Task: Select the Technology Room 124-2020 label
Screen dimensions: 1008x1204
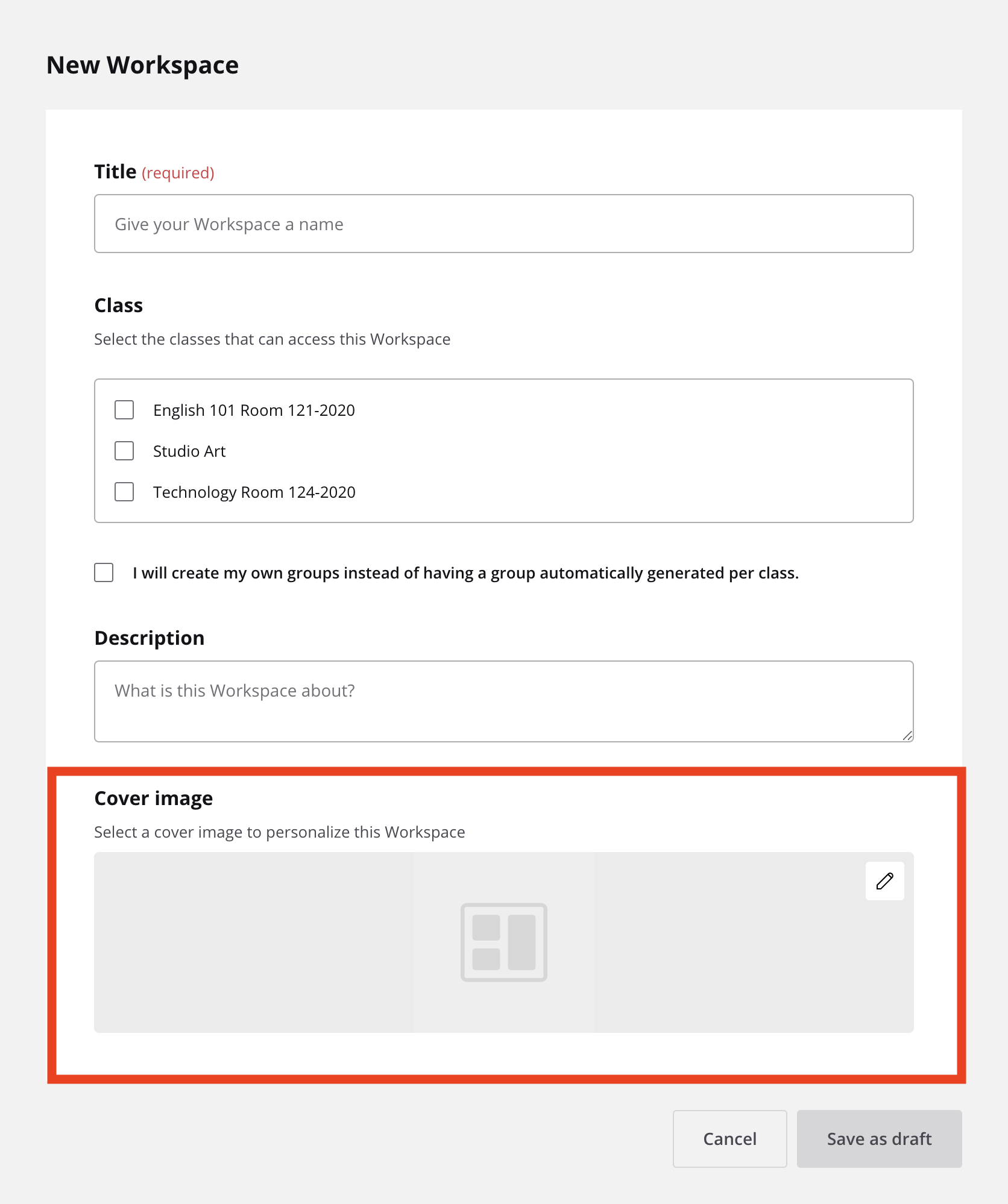Action: [x=254, y=492]
